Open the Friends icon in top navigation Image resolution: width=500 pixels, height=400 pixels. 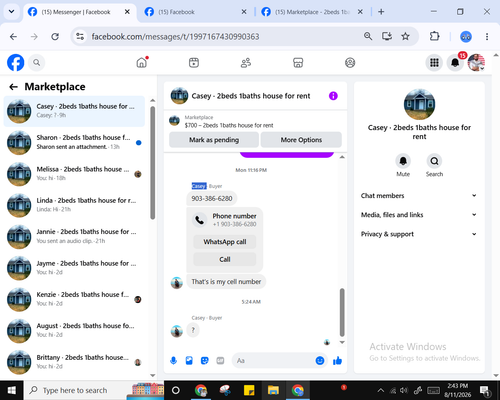pyautogui.click(x=246, y=63)
